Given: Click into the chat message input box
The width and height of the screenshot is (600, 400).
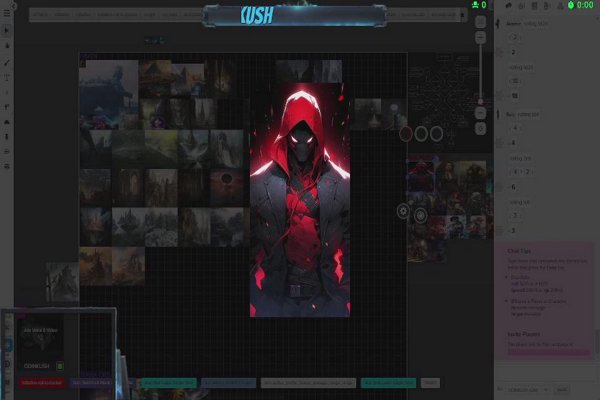Looking at the screenshot, I should pos(546,371).
